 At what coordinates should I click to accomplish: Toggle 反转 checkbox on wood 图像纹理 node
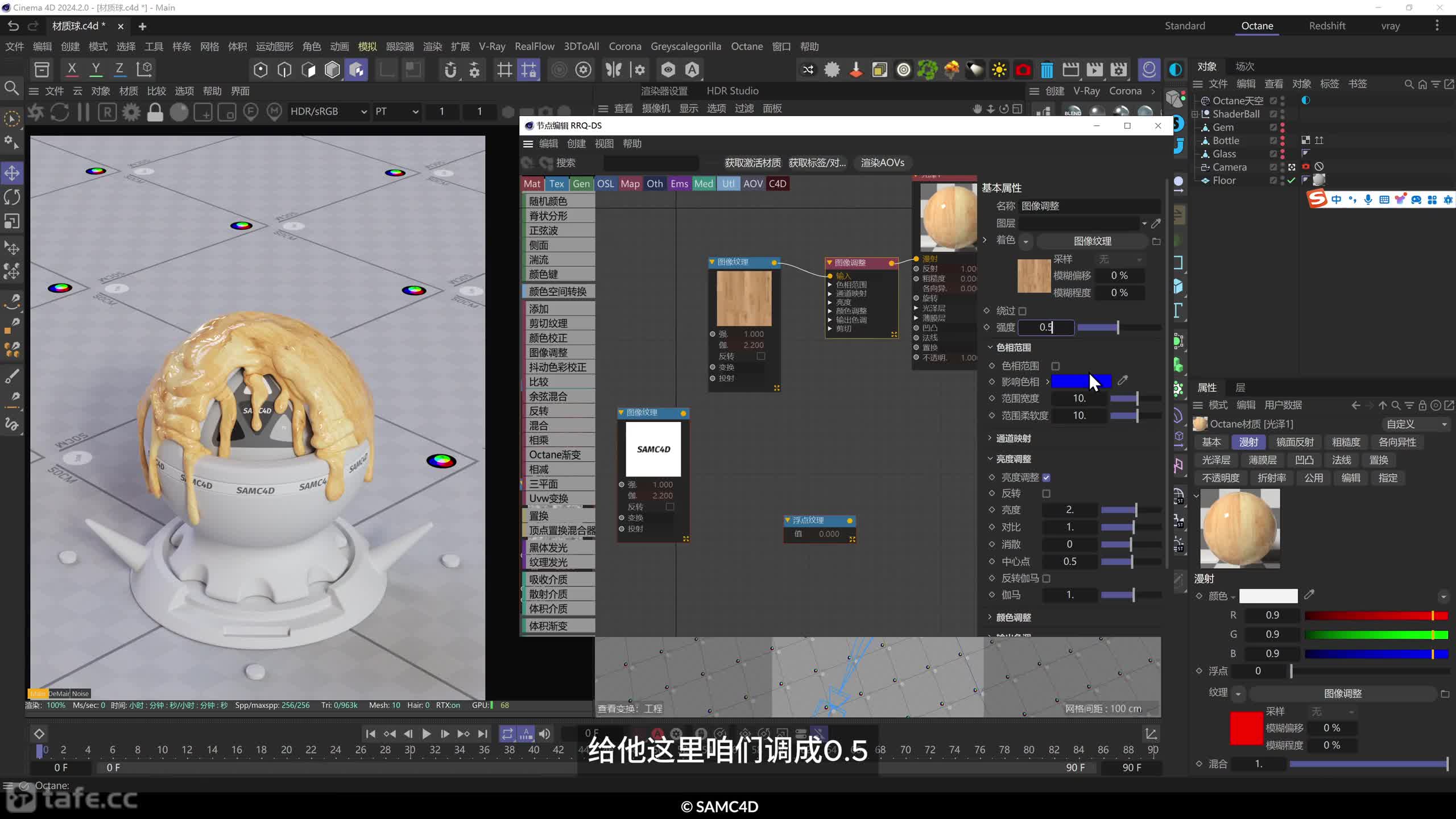(x=761, y=356)
